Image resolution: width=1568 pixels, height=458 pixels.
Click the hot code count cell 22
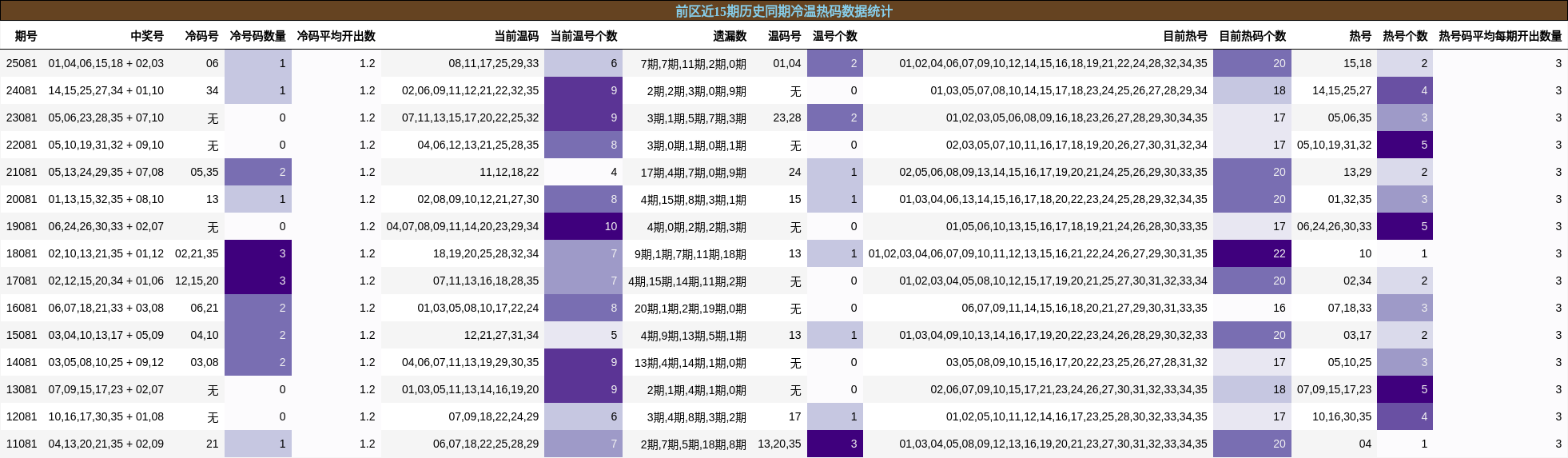pyautogui.click(x=1252, y=253)
